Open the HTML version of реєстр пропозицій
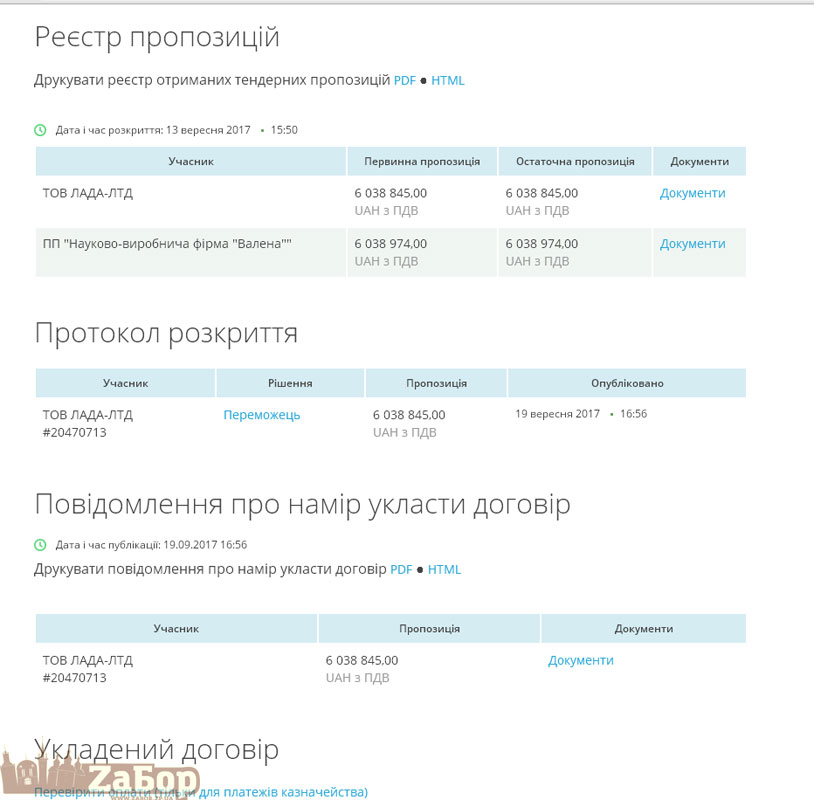This screenshot has width=814, height=800. click(448, 80)
